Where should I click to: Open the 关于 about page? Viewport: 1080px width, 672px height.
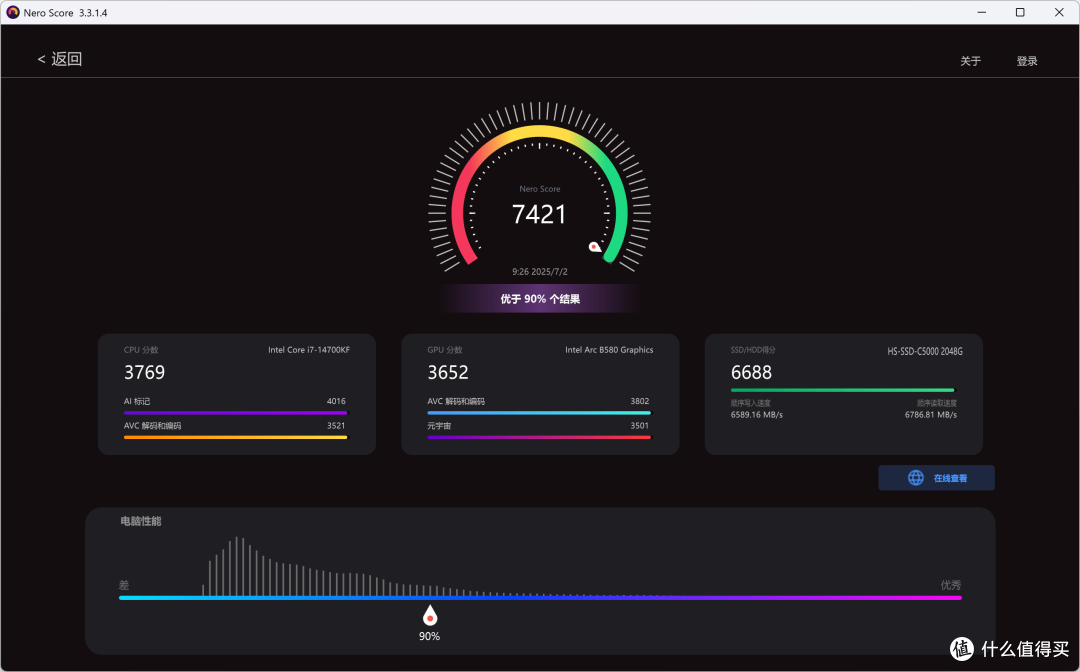[970, 61]
